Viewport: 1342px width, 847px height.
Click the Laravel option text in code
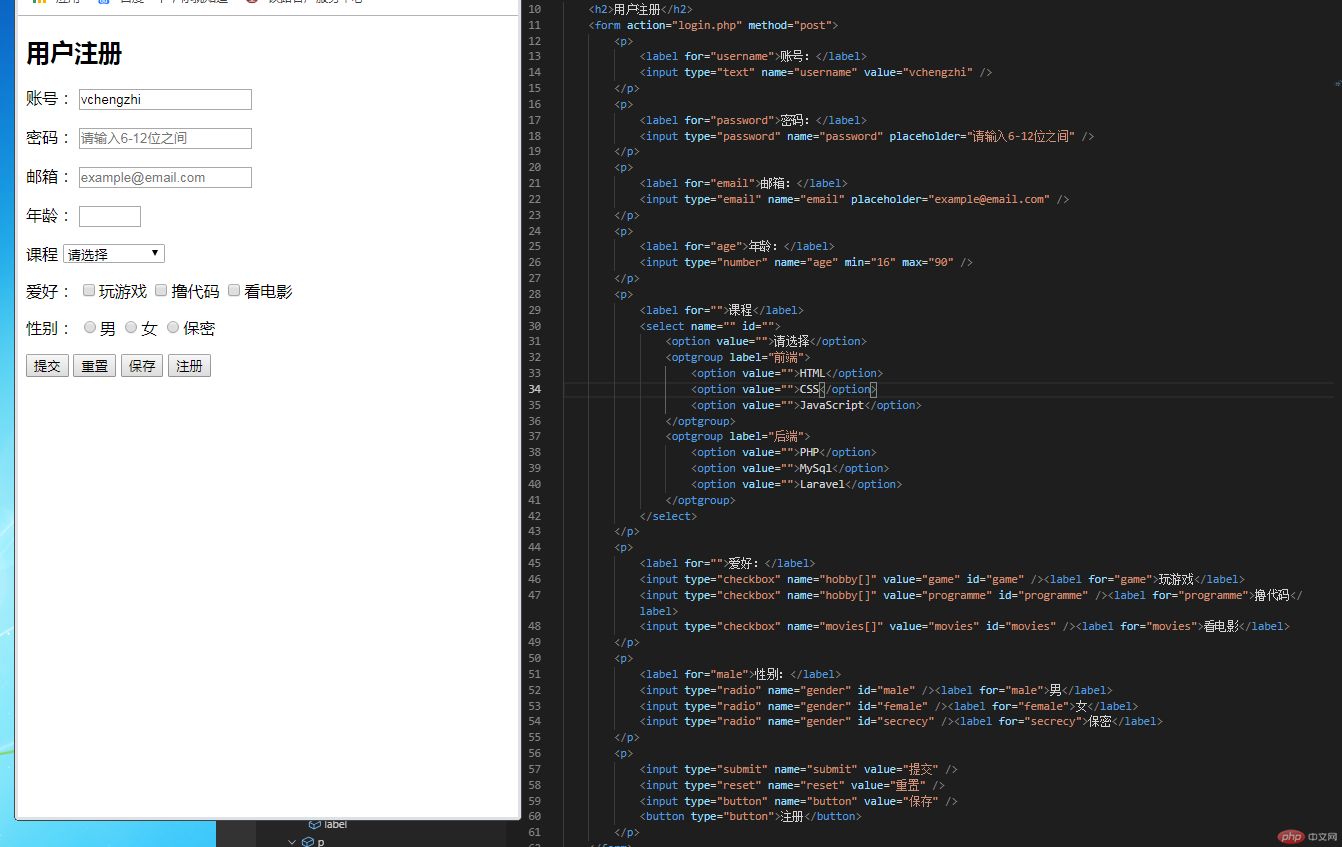click(822, 484)
